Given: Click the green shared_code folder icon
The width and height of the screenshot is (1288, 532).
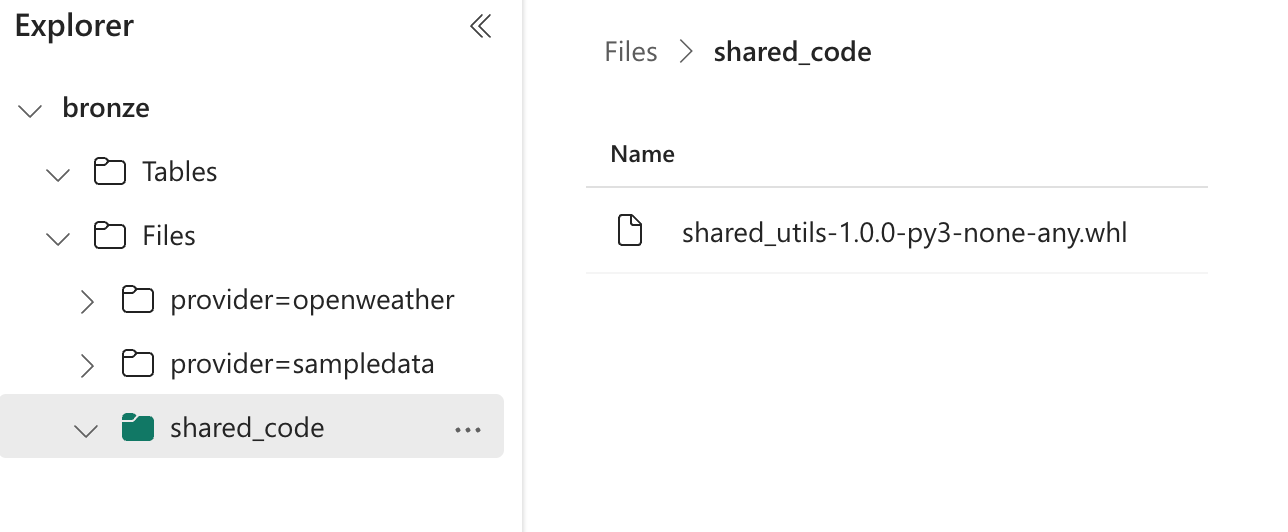Looking at the screenshot, I should tap(137, 428).
